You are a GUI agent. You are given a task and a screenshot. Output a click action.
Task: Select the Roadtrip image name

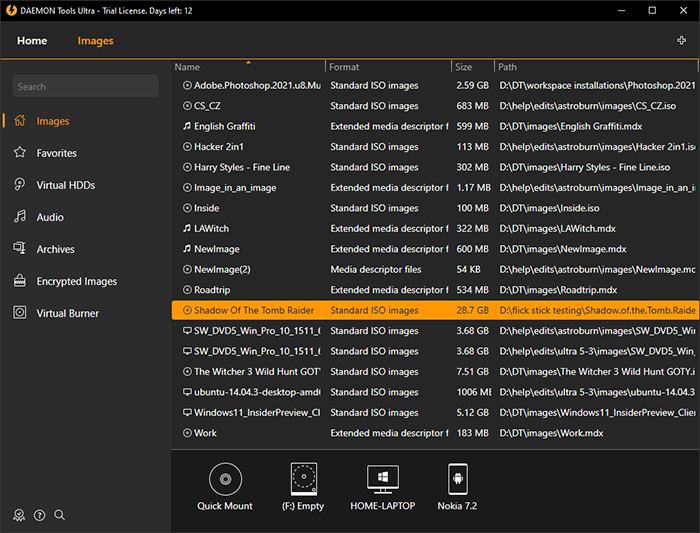[x=212, y=290]
